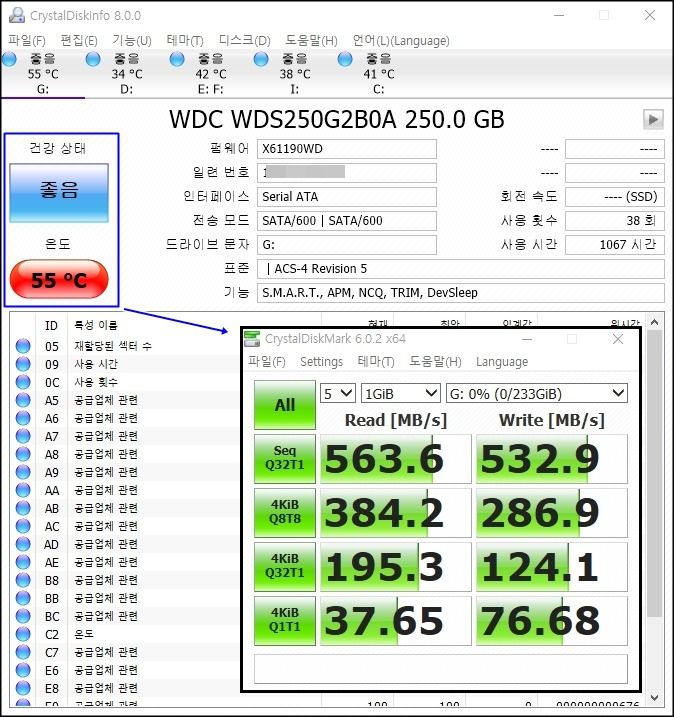Click the Seq write result 532.9

(552, 459)
